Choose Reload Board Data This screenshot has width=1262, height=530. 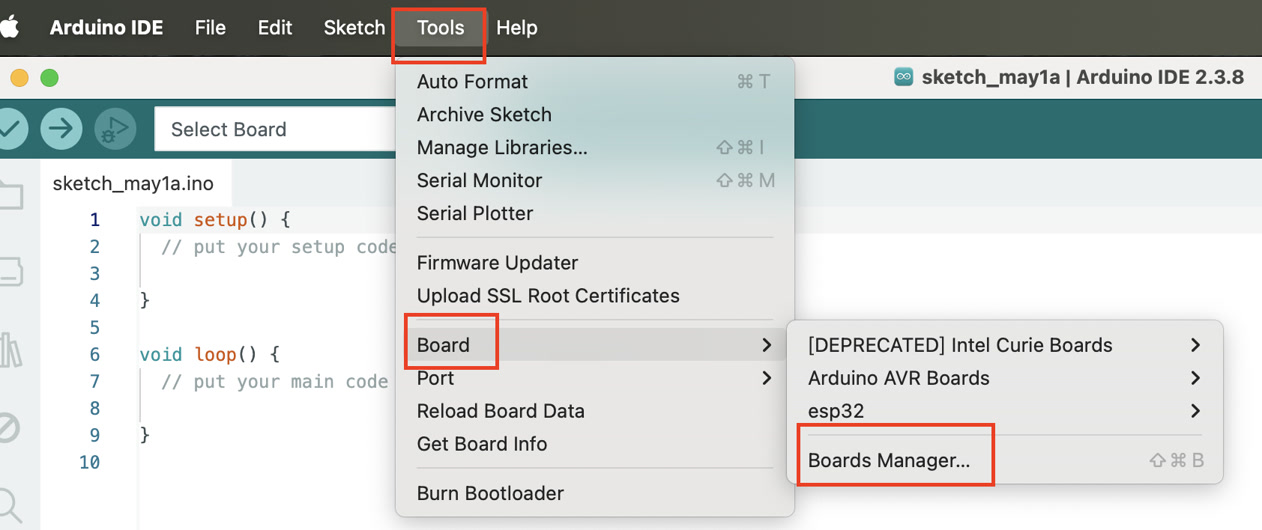point(595,411)
